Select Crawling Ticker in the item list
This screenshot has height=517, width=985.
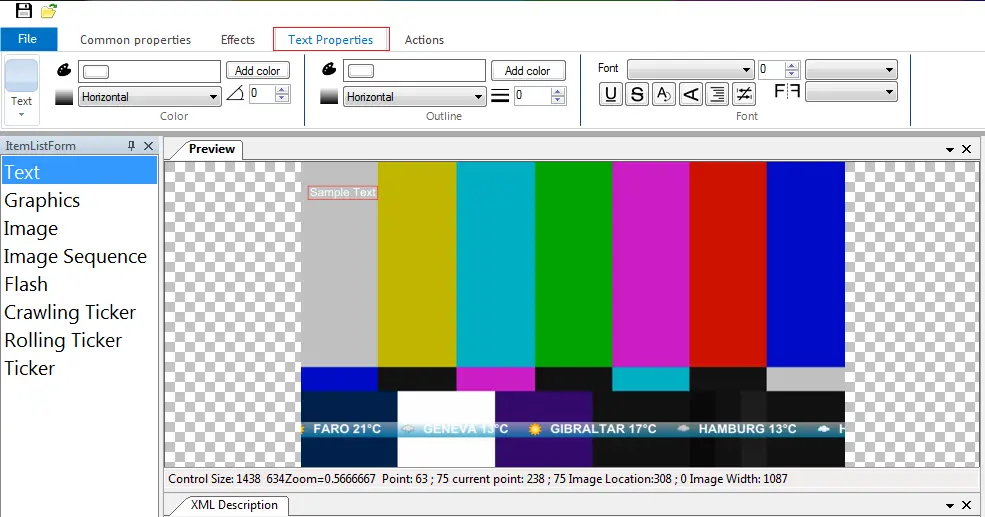pyautogui.click(x=70, y=312)
